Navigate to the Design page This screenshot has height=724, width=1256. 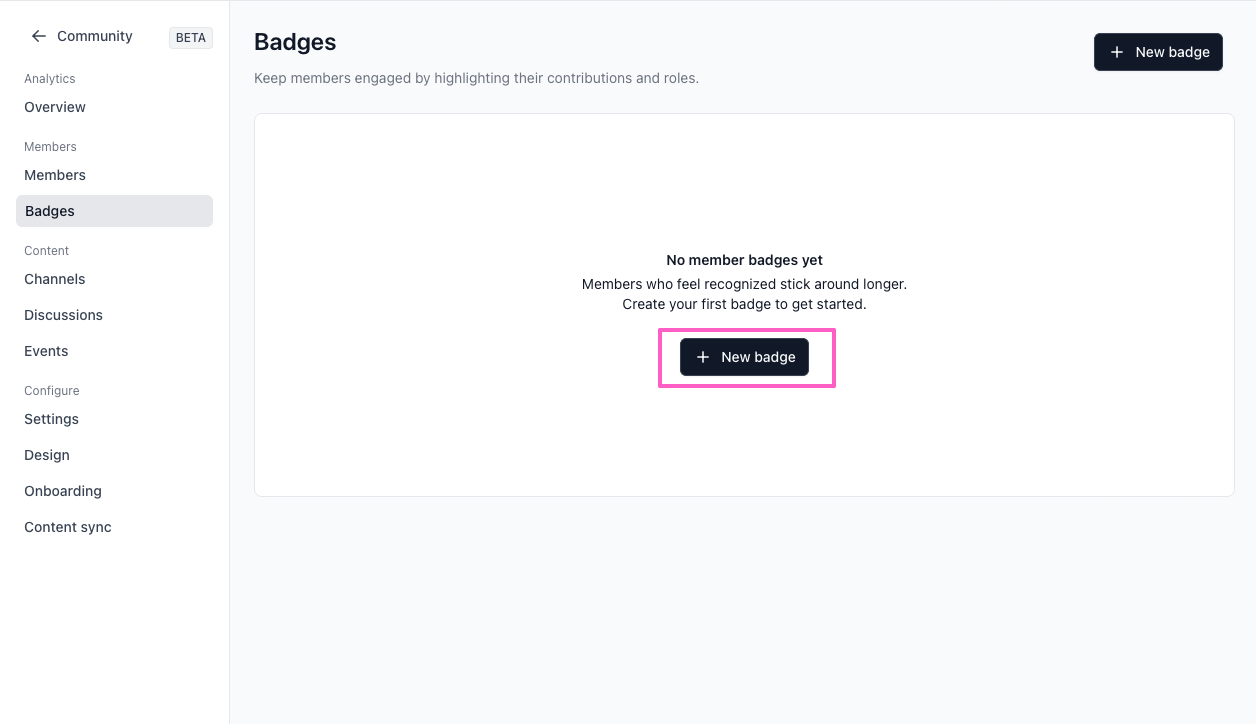point(47,455)
